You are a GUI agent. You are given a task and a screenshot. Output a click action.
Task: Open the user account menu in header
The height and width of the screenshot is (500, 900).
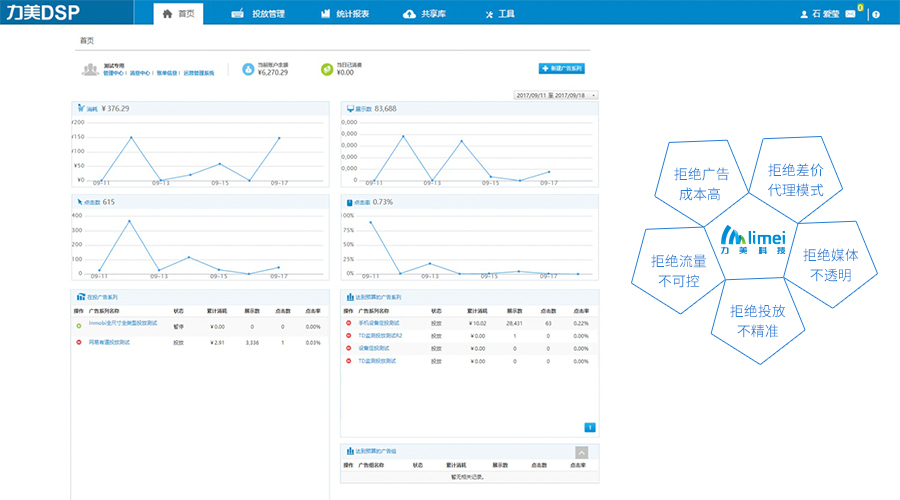(x=820, y=14)
